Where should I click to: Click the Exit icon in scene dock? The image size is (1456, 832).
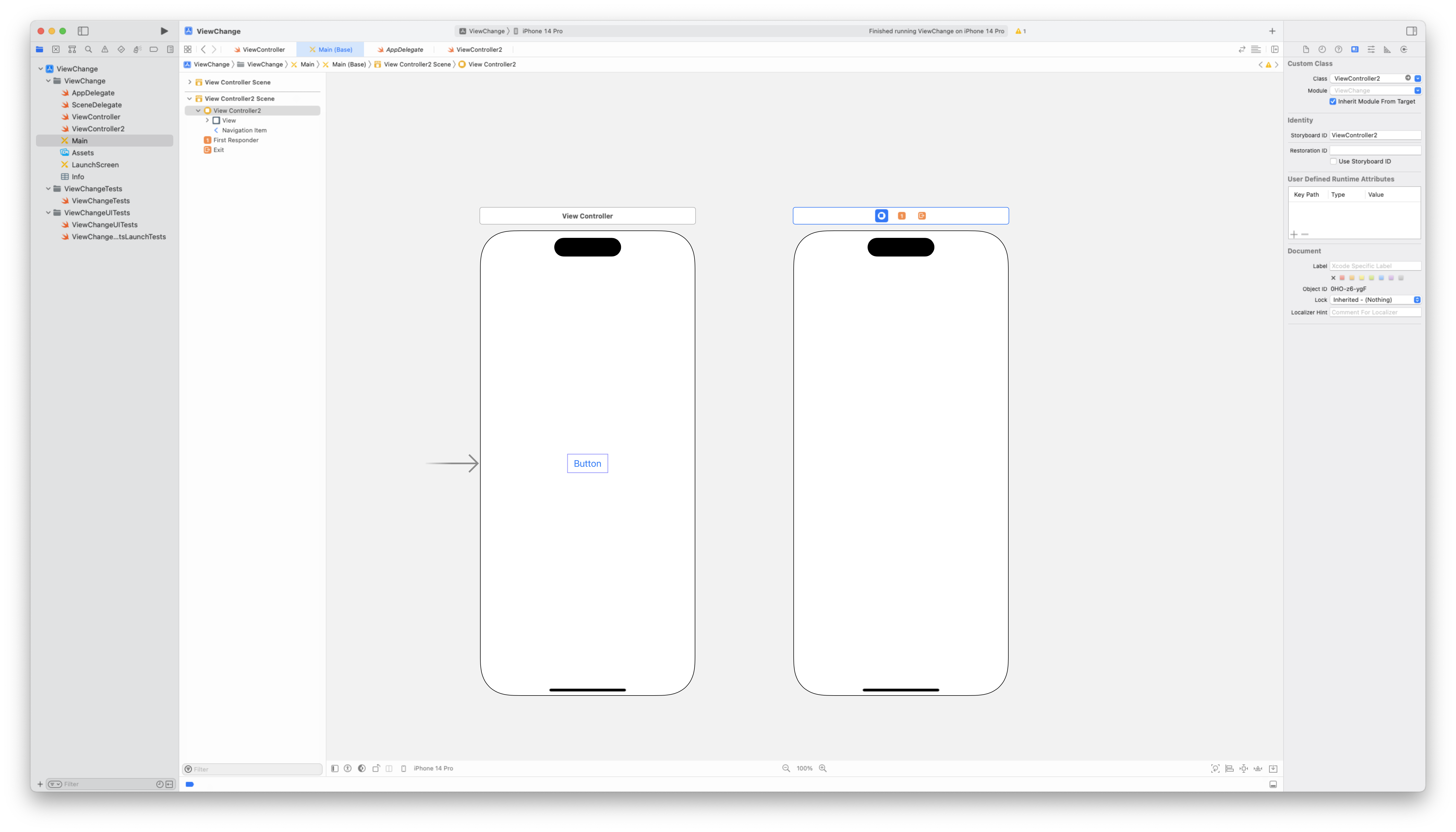[922, 216]
